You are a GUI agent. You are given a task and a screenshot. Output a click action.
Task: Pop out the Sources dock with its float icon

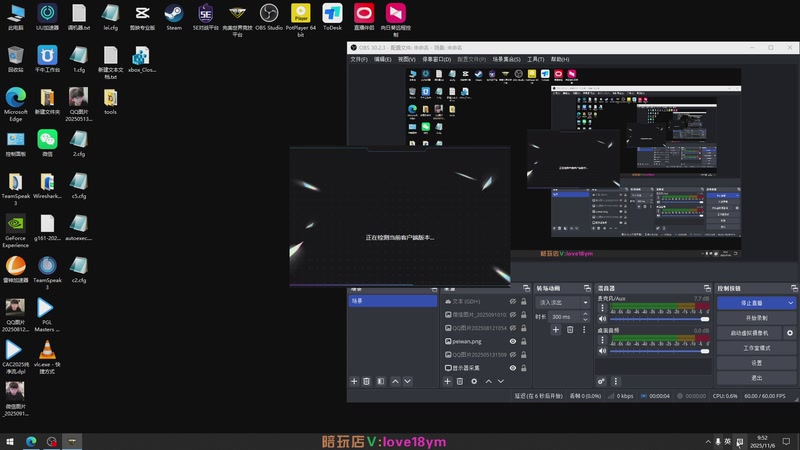pyautogui.click(x=527, y=288)
